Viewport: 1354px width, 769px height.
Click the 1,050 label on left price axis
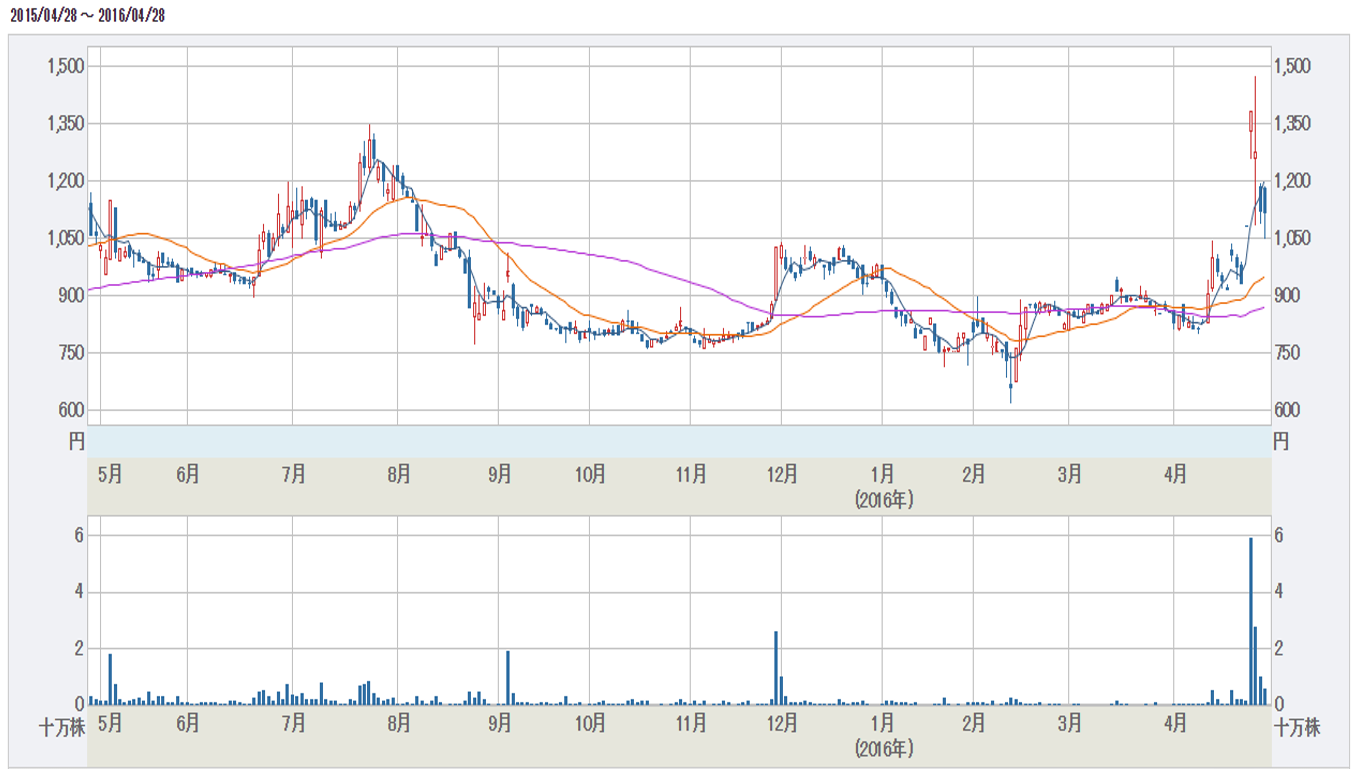[66, 239]
